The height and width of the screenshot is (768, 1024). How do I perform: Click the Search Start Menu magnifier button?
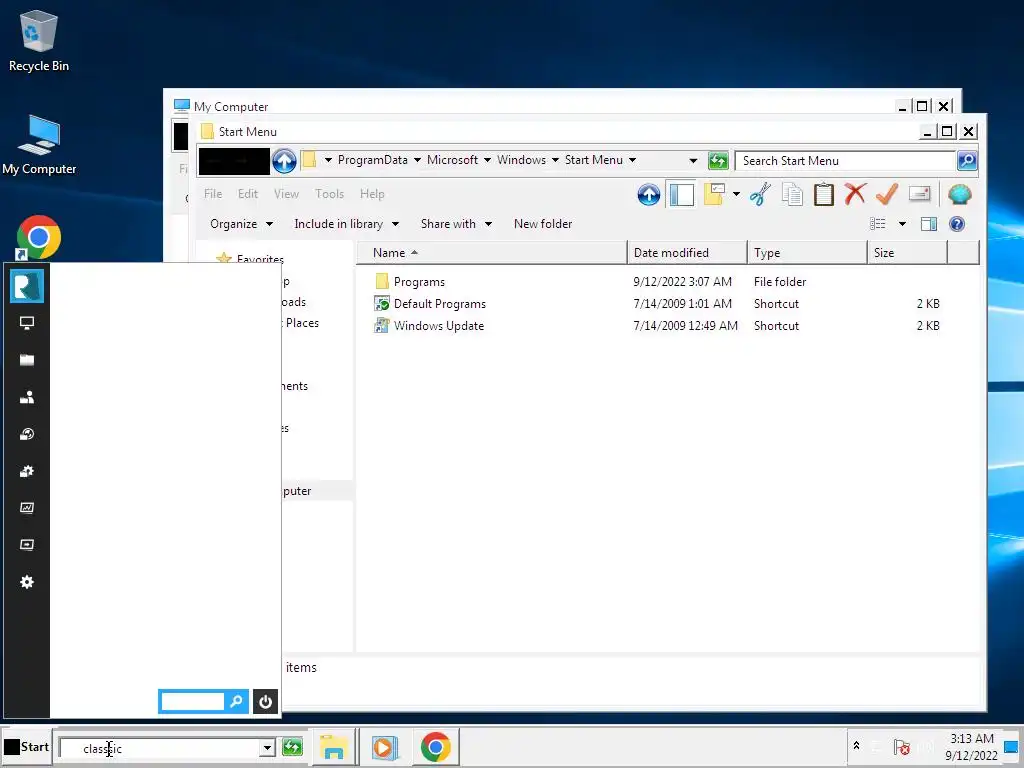[967, 161]
